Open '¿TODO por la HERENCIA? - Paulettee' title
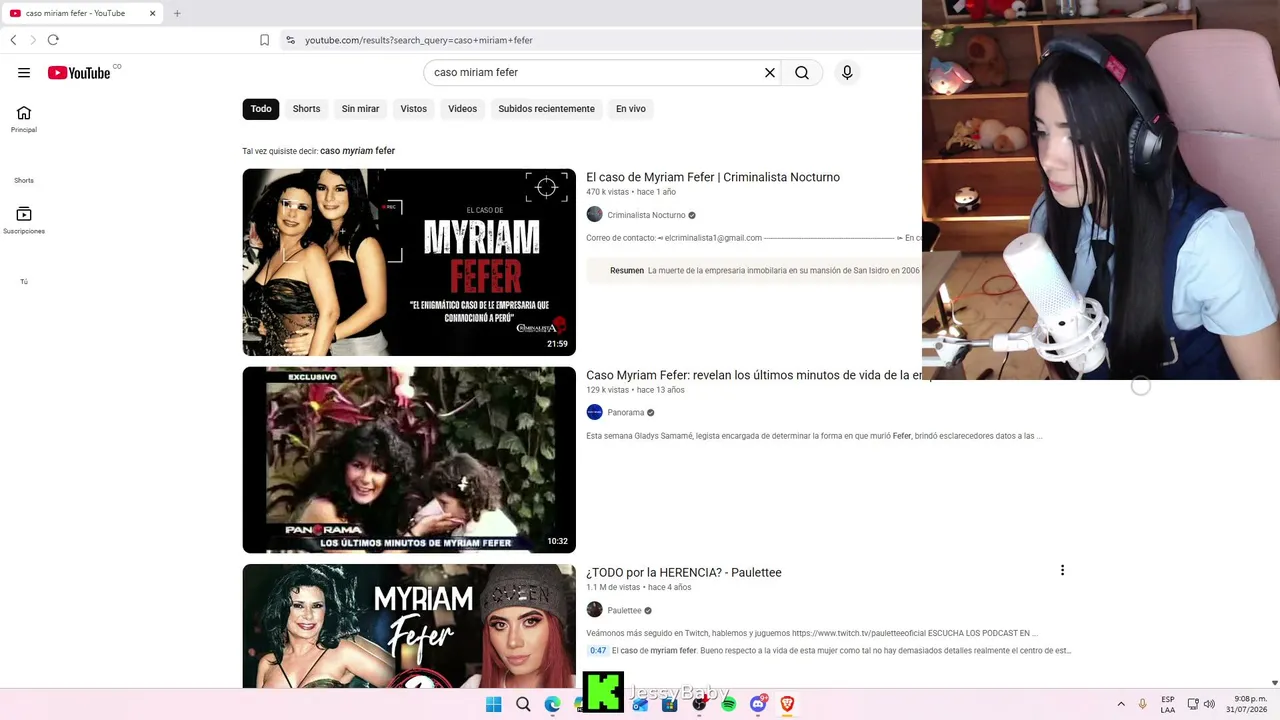The image size is (1280, 720). (684, 573)
